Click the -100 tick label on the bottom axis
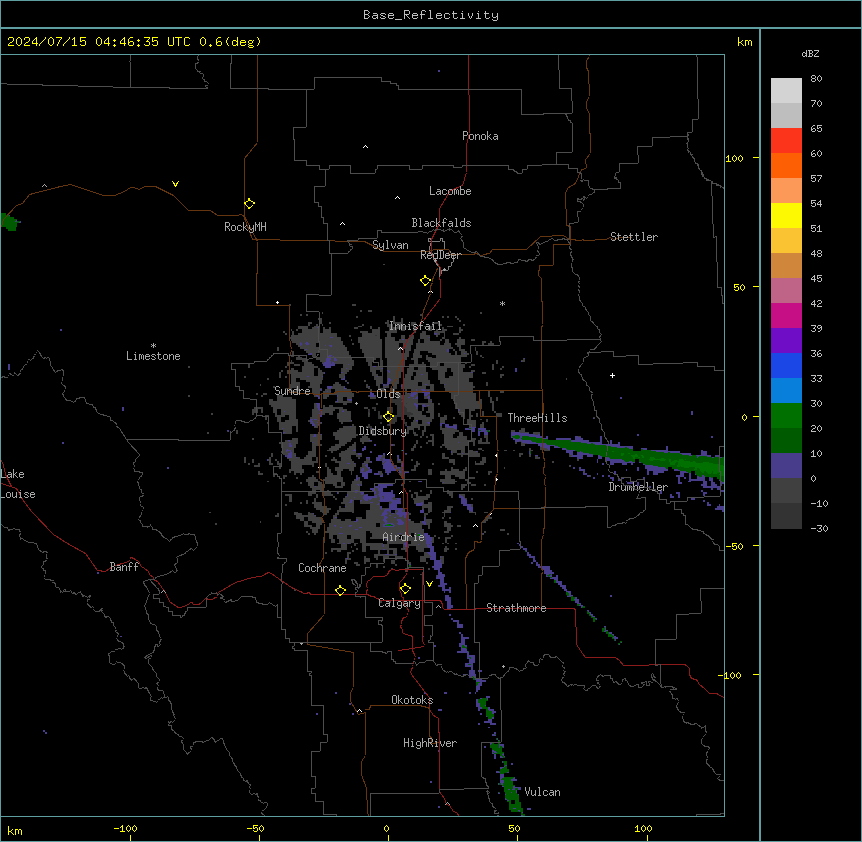Image resolution: width=862 pixels, height=842 pixels. 125,828
